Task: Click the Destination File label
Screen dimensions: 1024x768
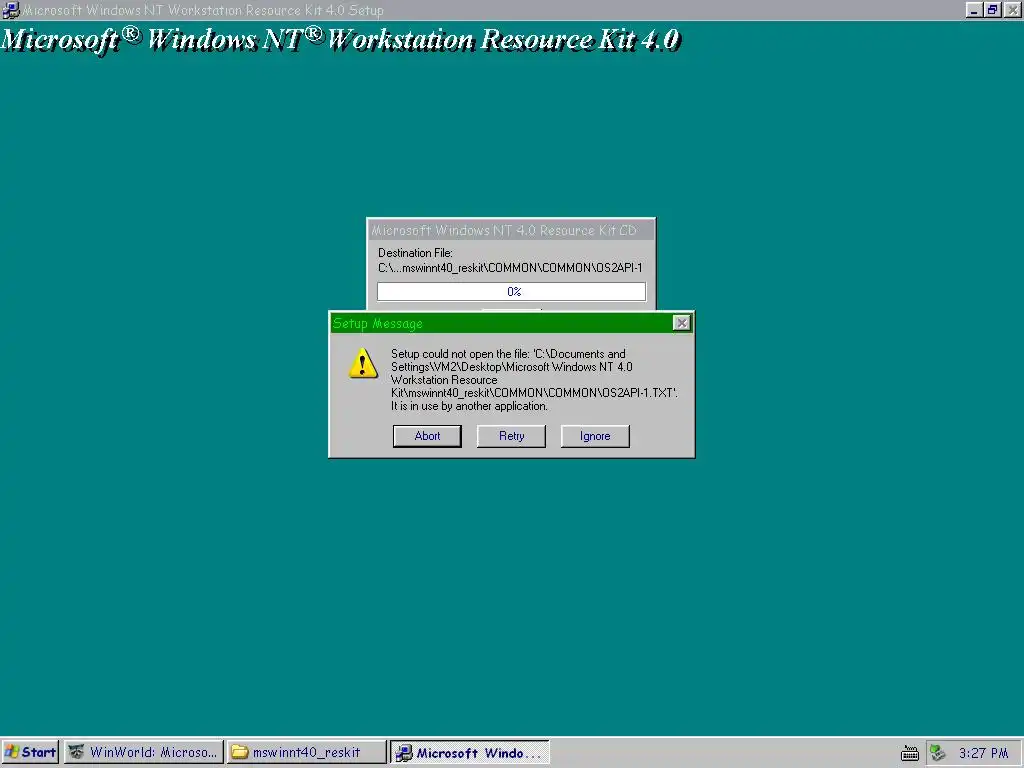Action: pos(415,253)
